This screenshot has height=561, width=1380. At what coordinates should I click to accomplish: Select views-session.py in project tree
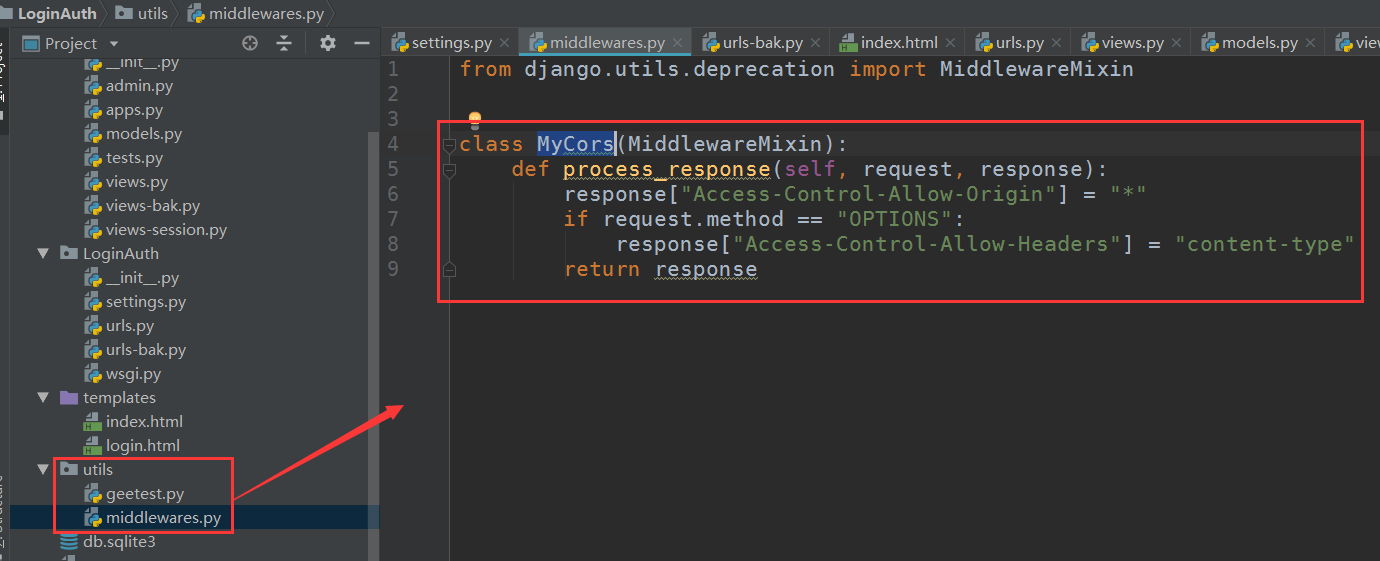tap(166, 230)
